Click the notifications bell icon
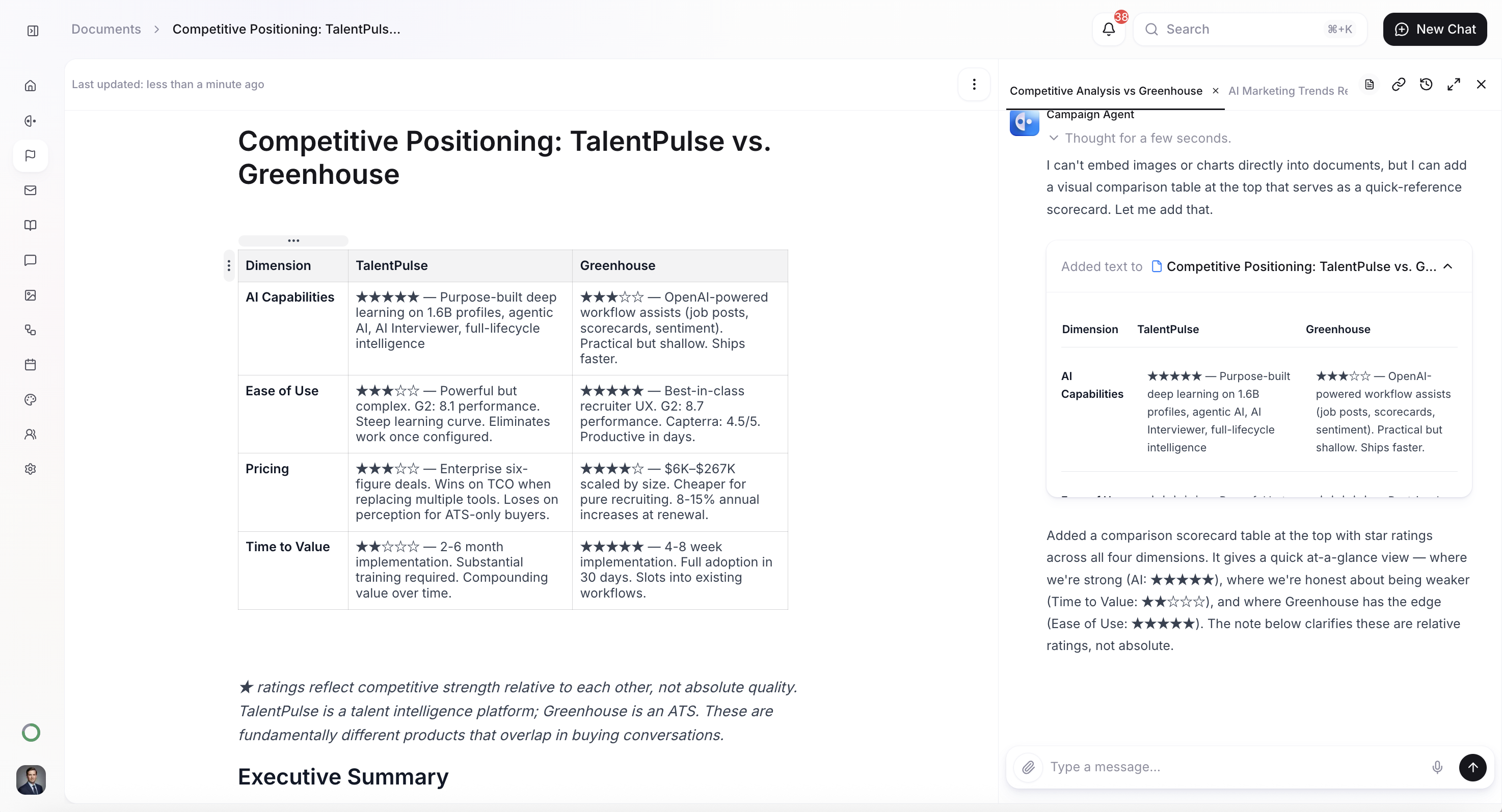Viewport: 1502px width, 812px height. coord(1109,29)
